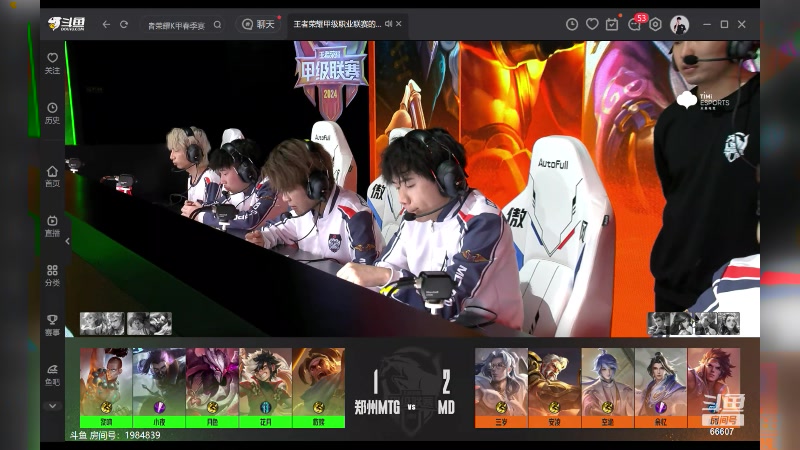Open the user profile avatar
Image resolution: width=800 pixels, height=450 pixels.
click(680, 24)
